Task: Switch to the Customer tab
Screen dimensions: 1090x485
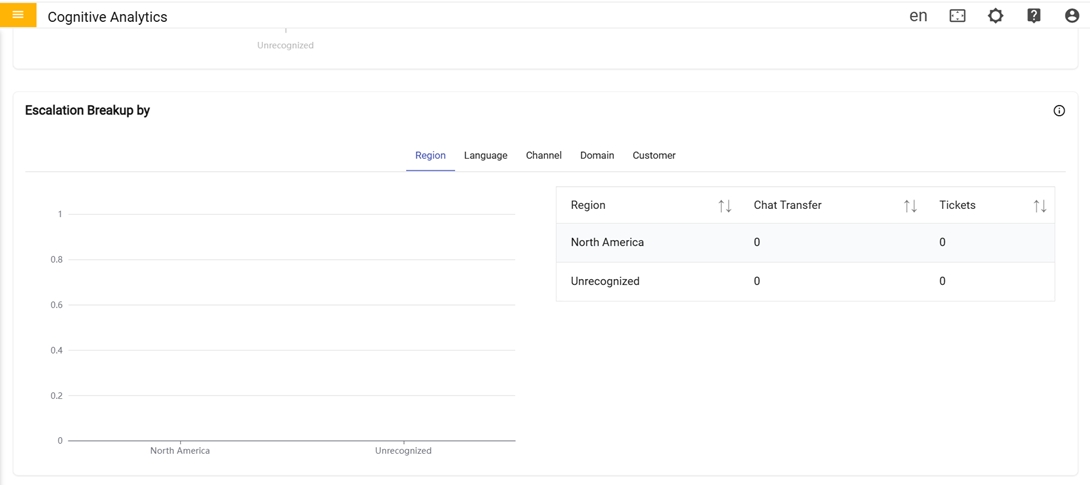Action: (654, 156)
